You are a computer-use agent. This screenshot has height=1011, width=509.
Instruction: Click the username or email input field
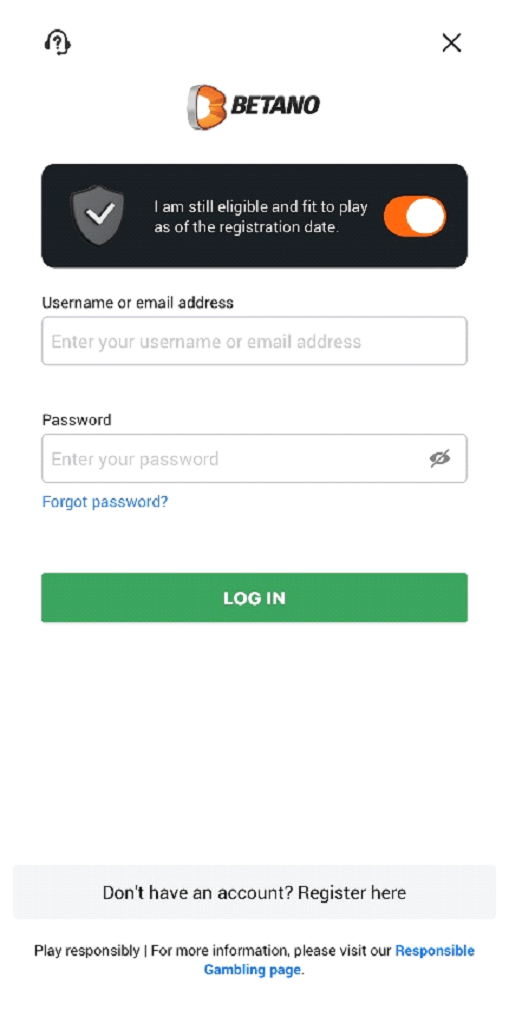click(254, 341)
